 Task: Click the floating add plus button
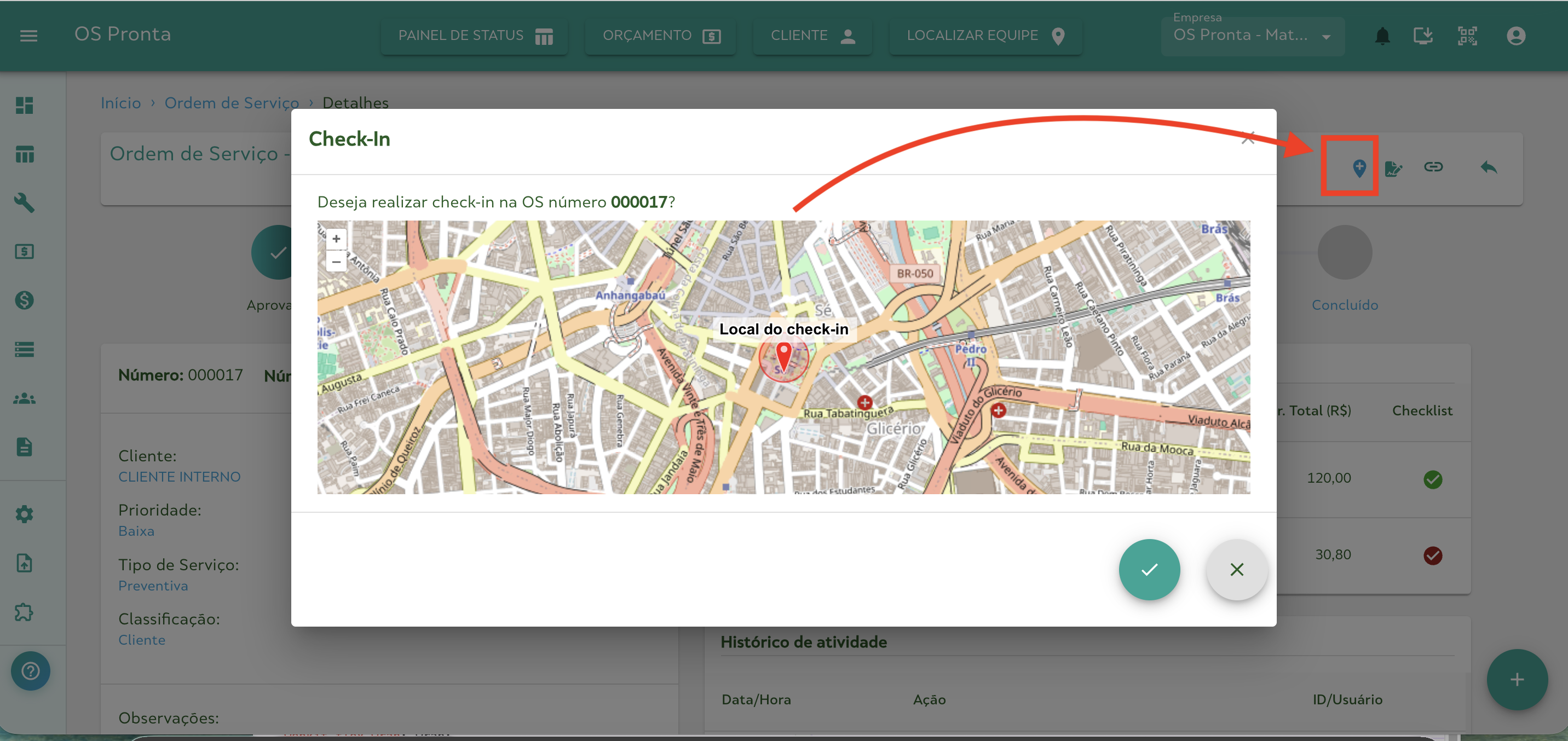point(1517,680)
